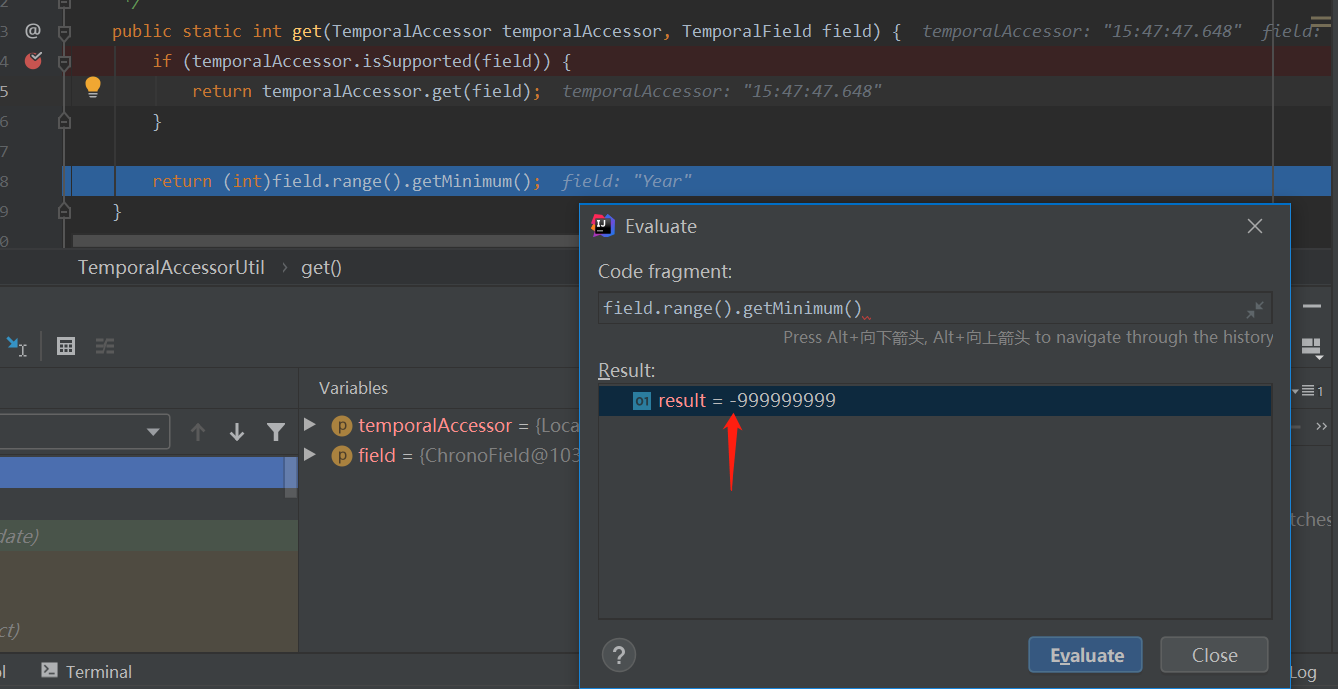Select the highlighted blue stack frame row
The width and height of the screenshot is (1338, 689).
coord(142,473)
